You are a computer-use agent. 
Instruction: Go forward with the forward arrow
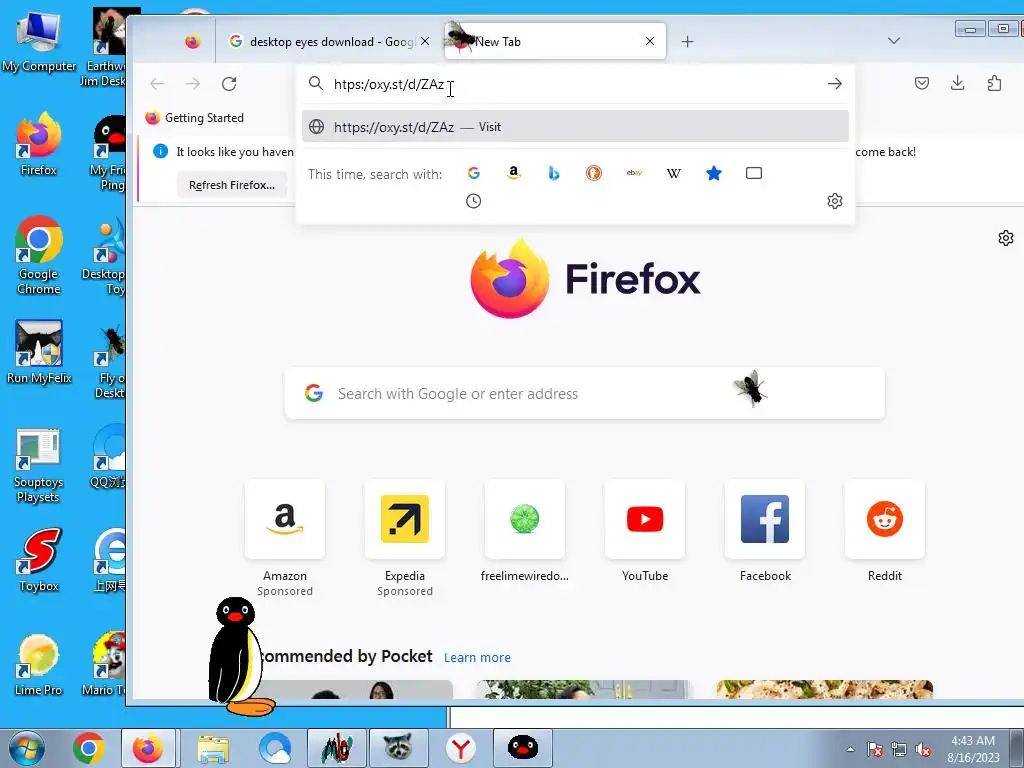coord(193,84)
